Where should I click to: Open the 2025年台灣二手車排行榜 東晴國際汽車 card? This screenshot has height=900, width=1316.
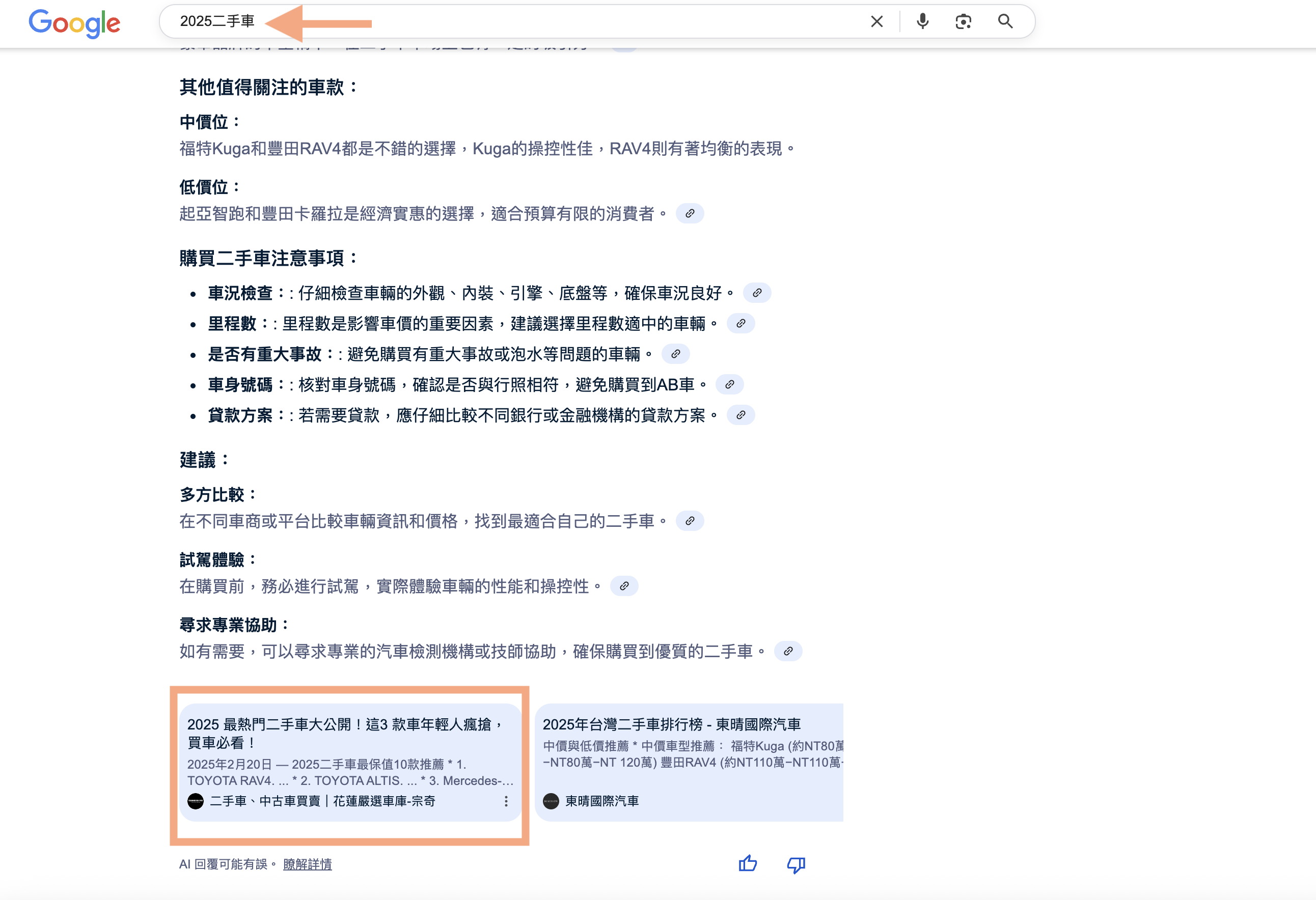click(689, 762)
